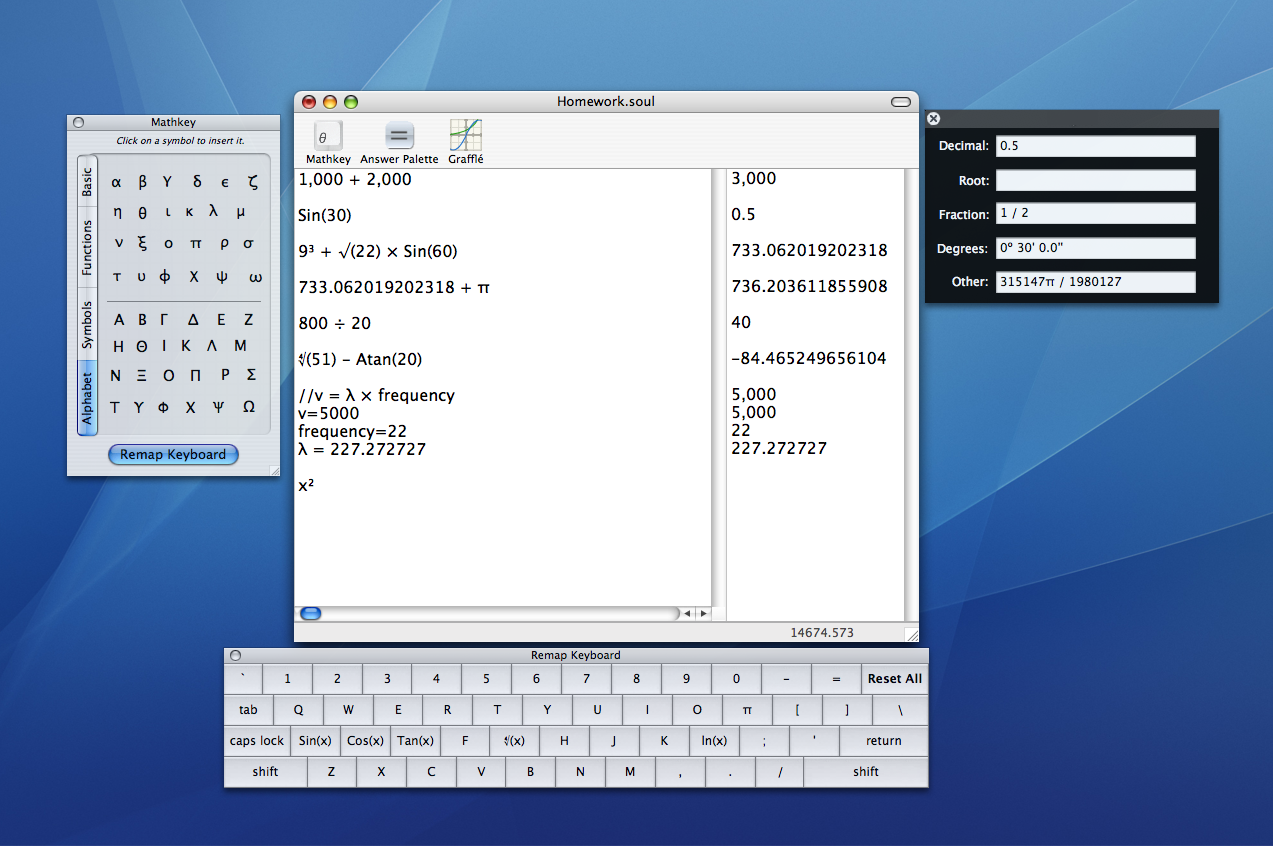
Task: Insert uppercase Delta Δ symbol
Action: [193, 320]
